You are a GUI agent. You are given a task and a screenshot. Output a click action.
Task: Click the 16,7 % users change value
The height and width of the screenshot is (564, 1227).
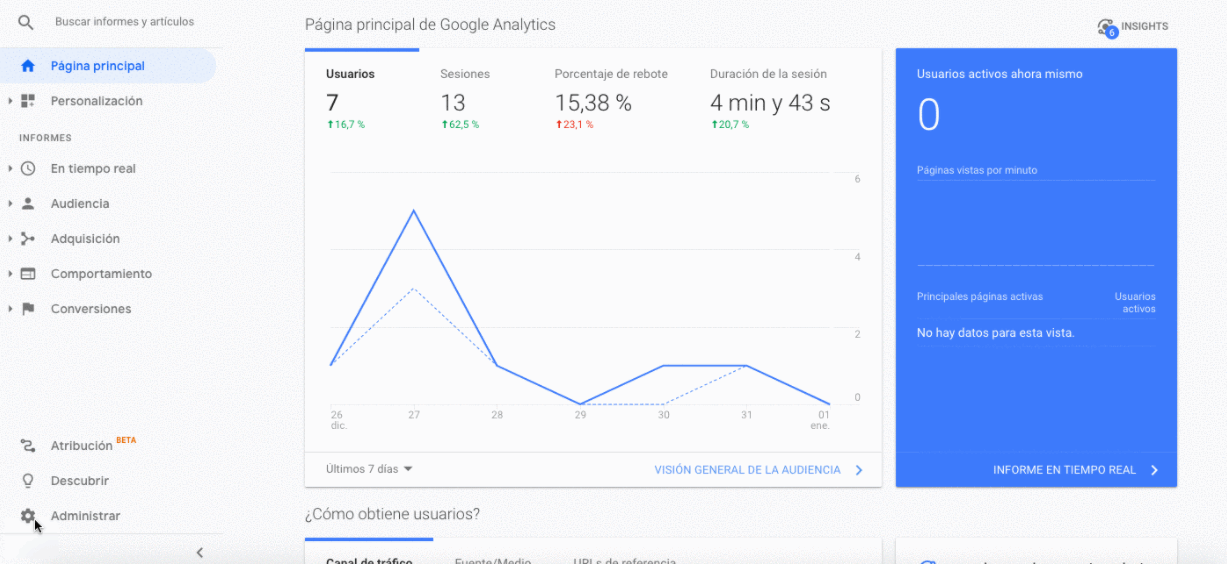pyautogui.click(x=346, y=125)
